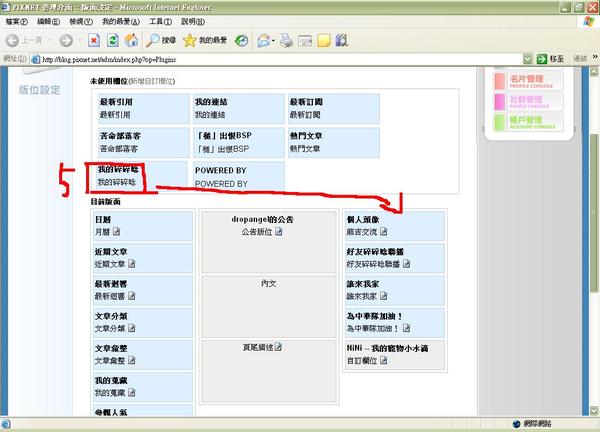Select the 最新引用 unused widget block

pyautogui.click(x=143, y=109)
